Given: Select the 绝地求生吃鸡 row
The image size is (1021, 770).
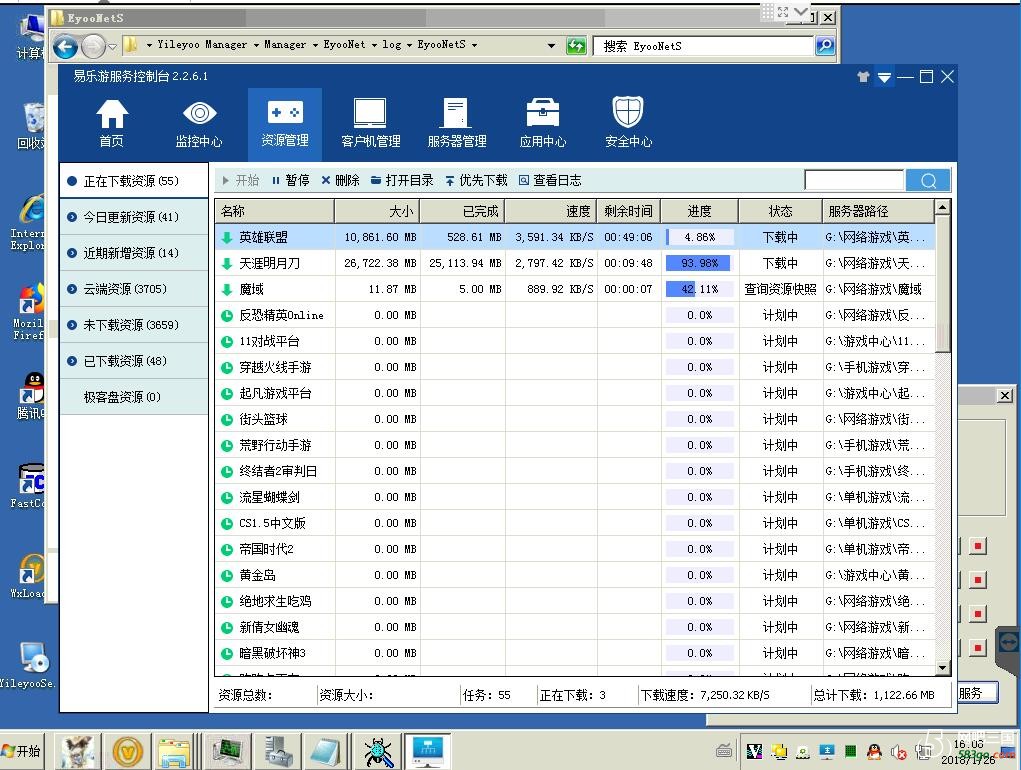Looking at the screenshot, I should click(x=574, y=601).
